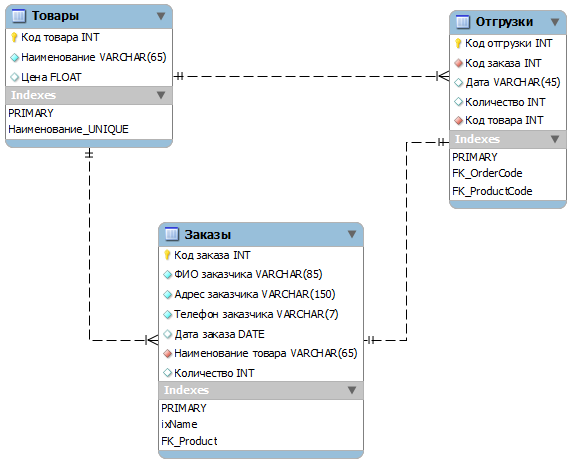Screen dimensions: 573x465
Task: Click the key icon of Код товара INT in Товары
Action: click(14, 37)
